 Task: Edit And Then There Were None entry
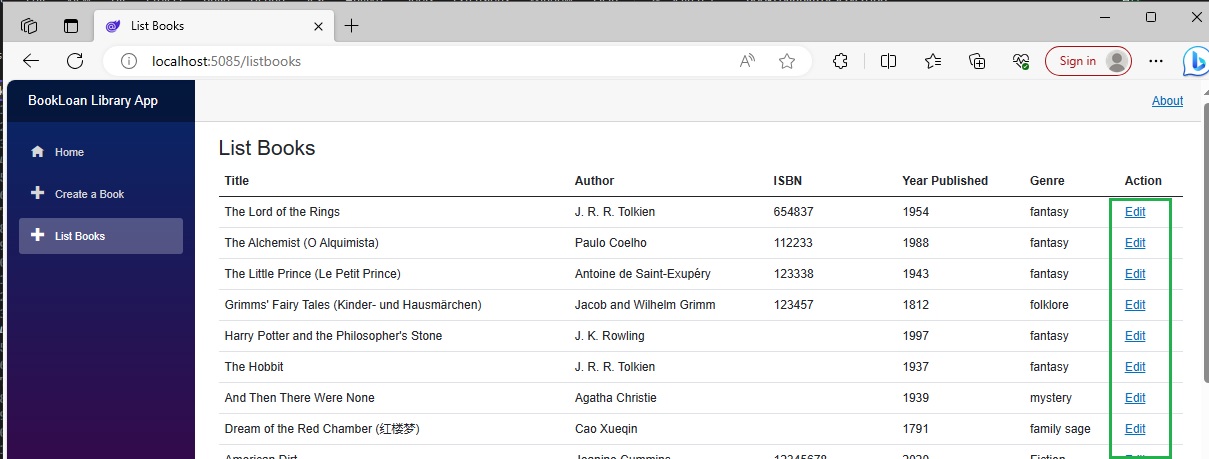point(1135,398)
